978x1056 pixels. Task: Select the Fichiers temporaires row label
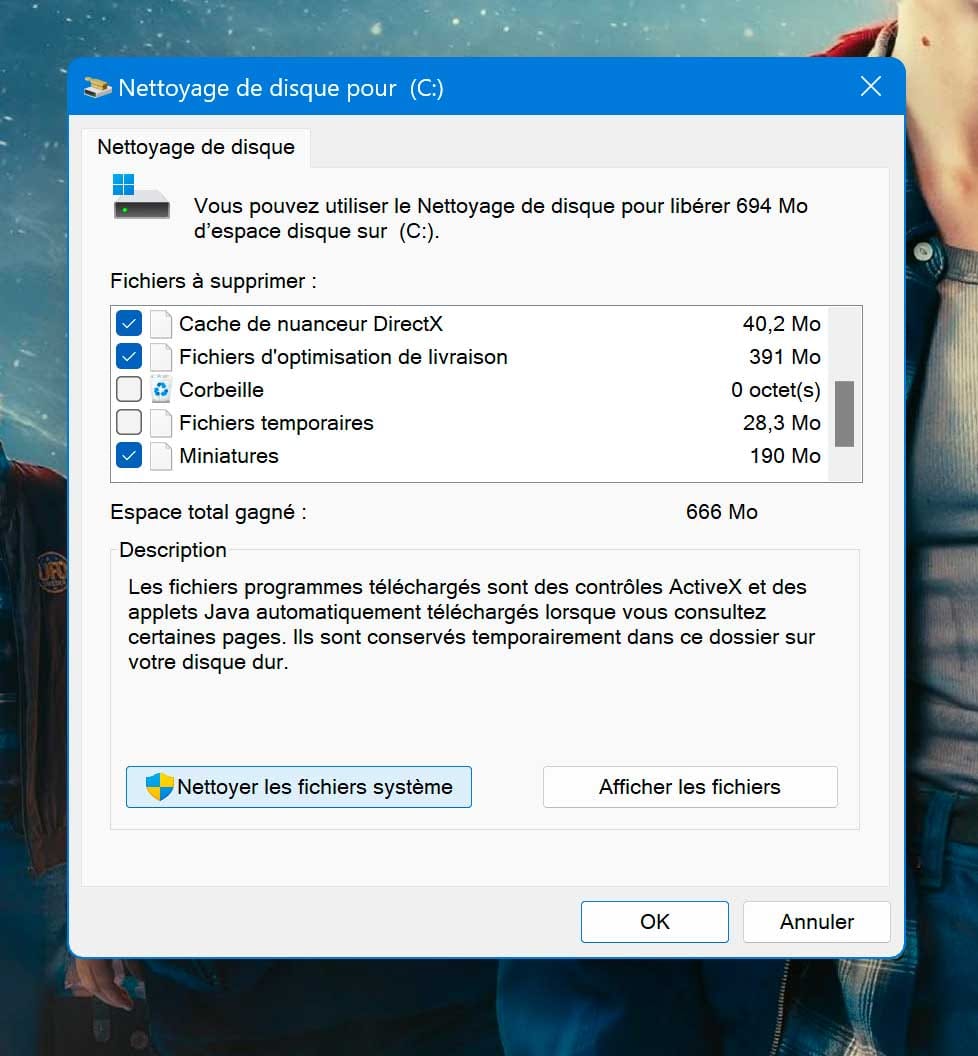(276, 423)
